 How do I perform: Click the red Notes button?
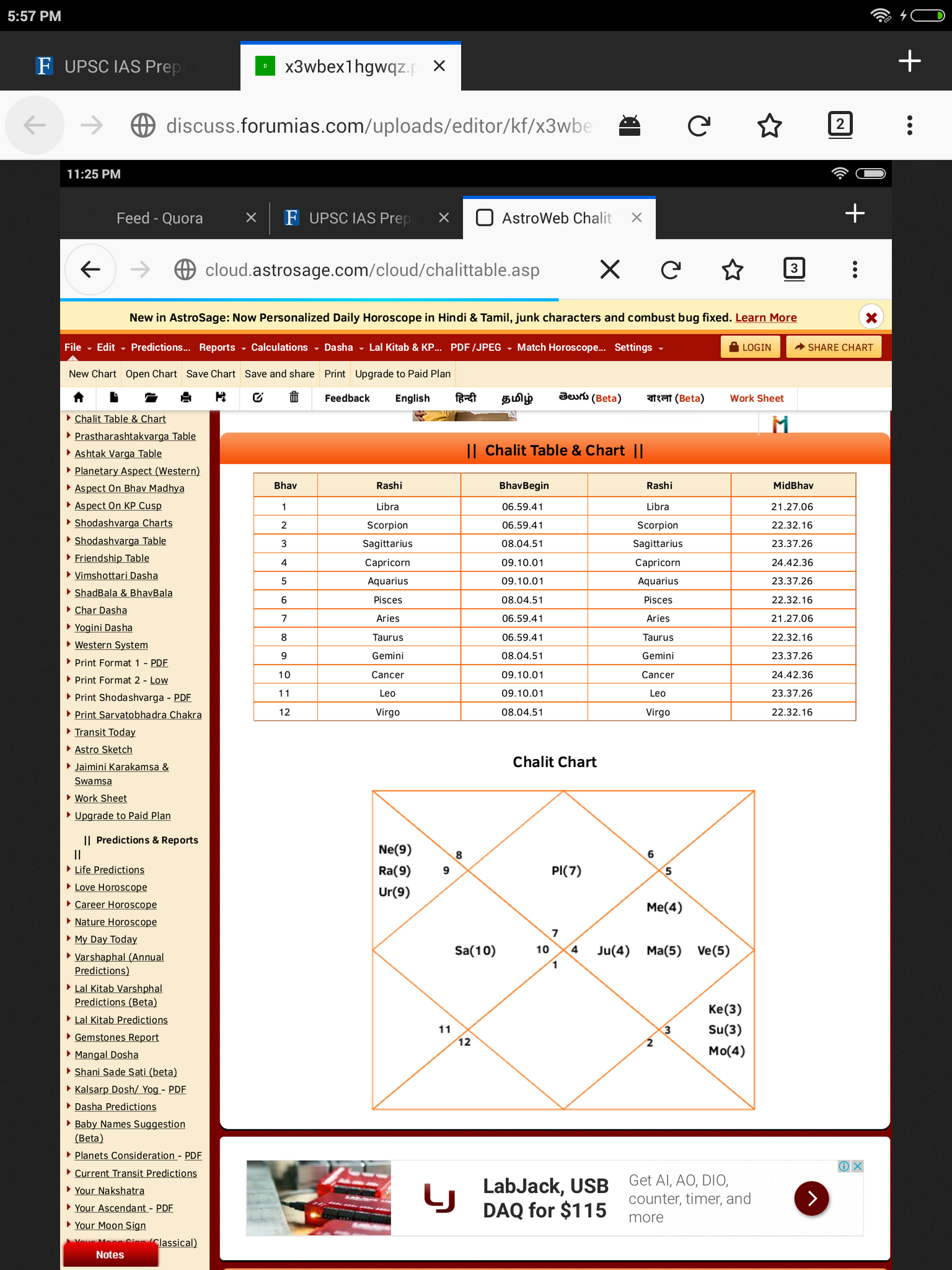pos(110,1254)
